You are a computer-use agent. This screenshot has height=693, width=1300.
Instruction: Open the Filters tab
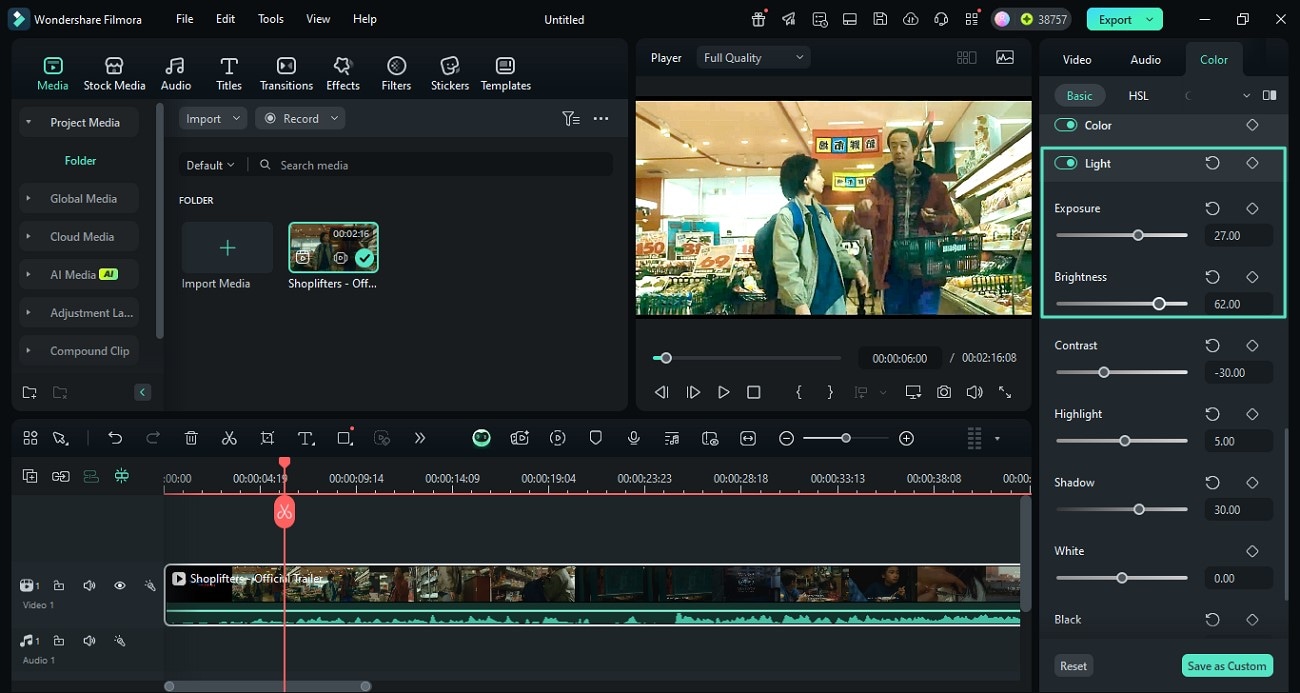[x=396, y=74]
